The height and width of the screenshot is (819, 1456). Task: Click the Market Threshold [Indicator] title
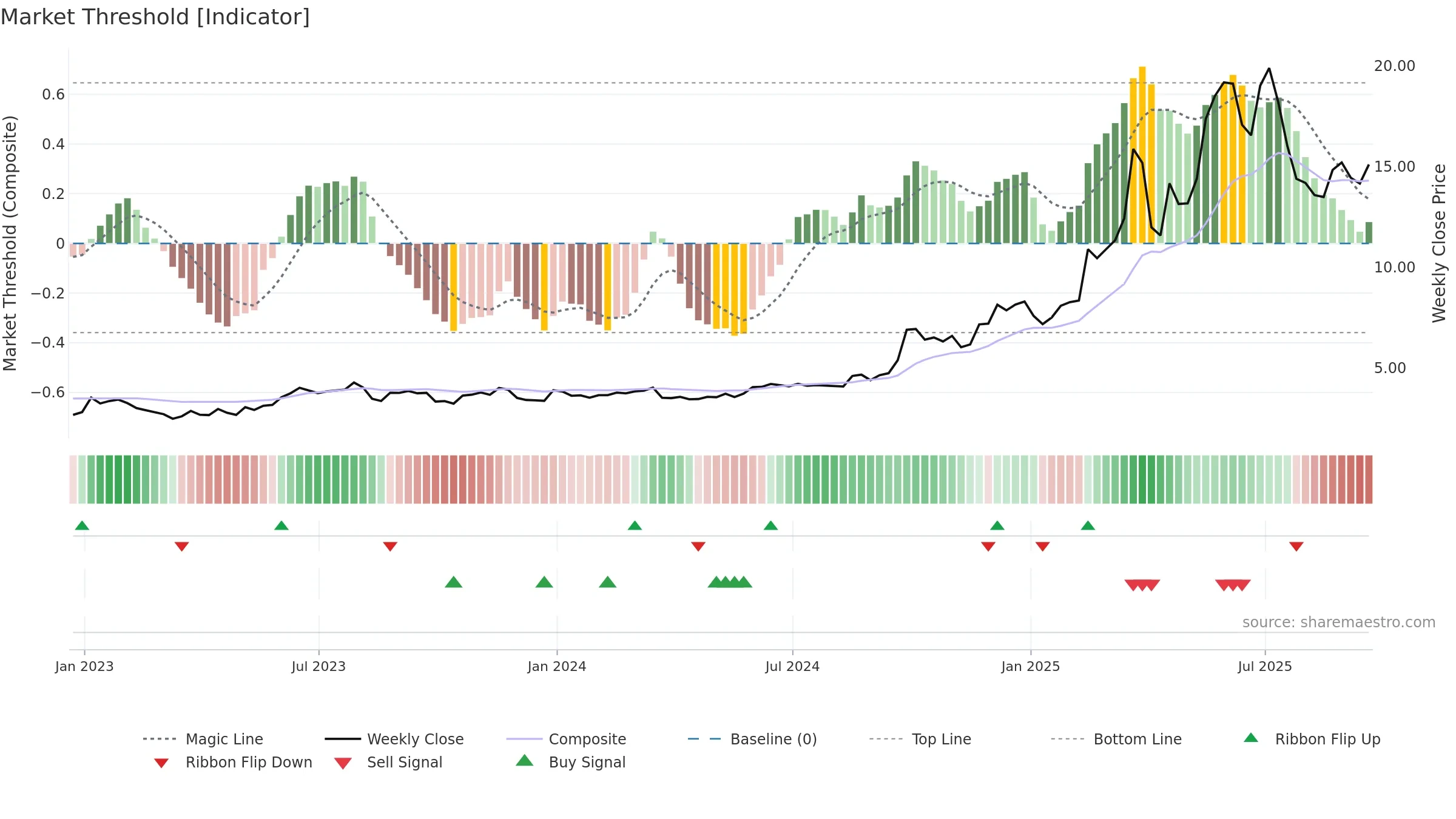(x=155, y=17)
